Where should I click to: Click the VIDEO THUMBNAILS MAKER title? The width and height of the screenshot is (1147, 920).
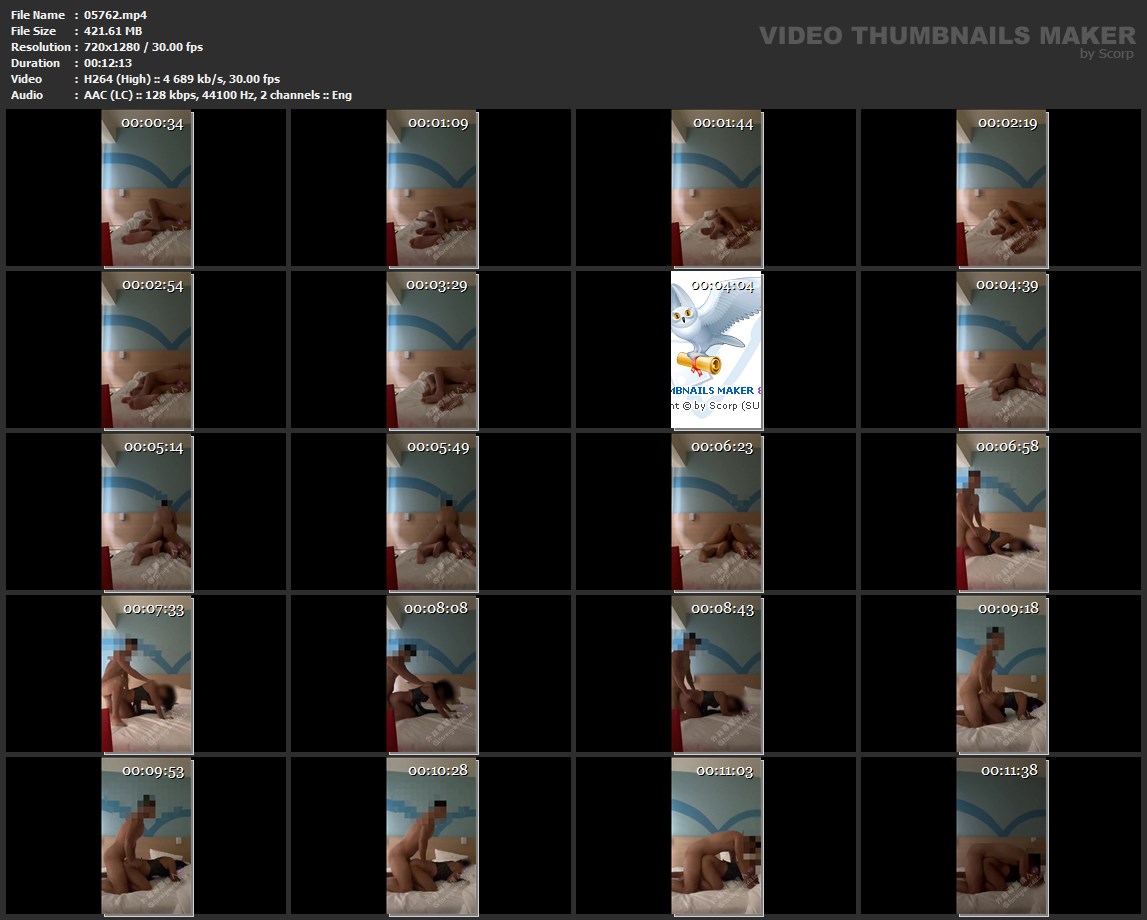point(947,35)
